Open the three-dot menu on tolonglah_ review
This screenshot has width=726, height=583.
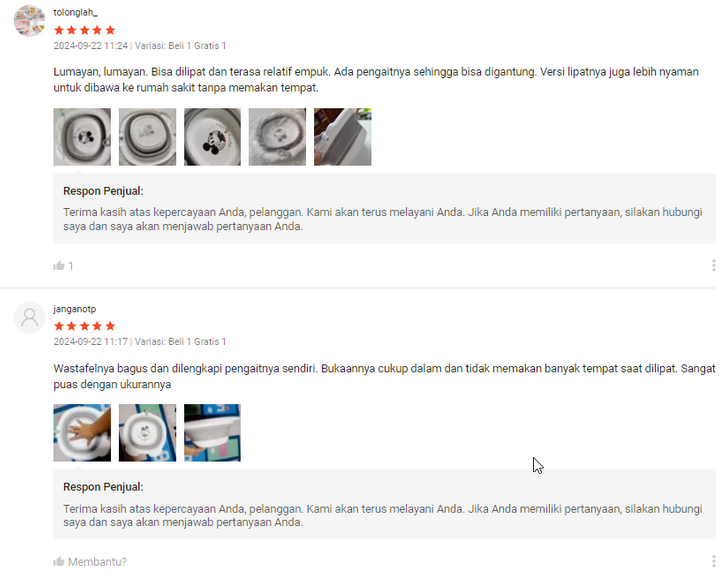713,265
